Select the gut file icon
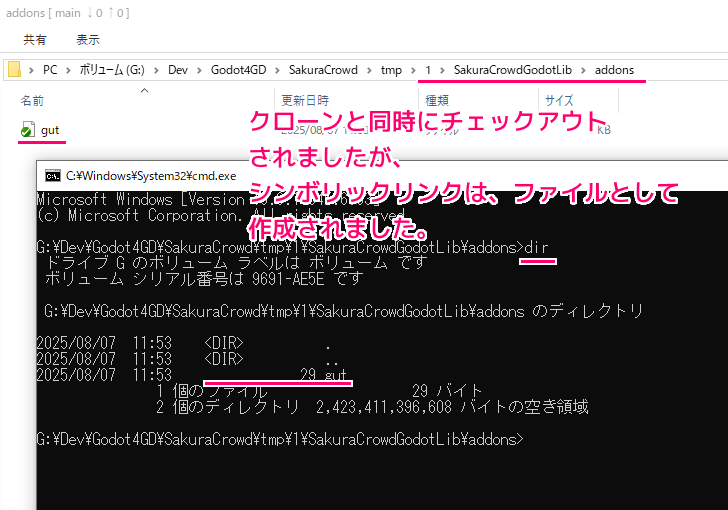Screen dimensions: 728x510 27,130
